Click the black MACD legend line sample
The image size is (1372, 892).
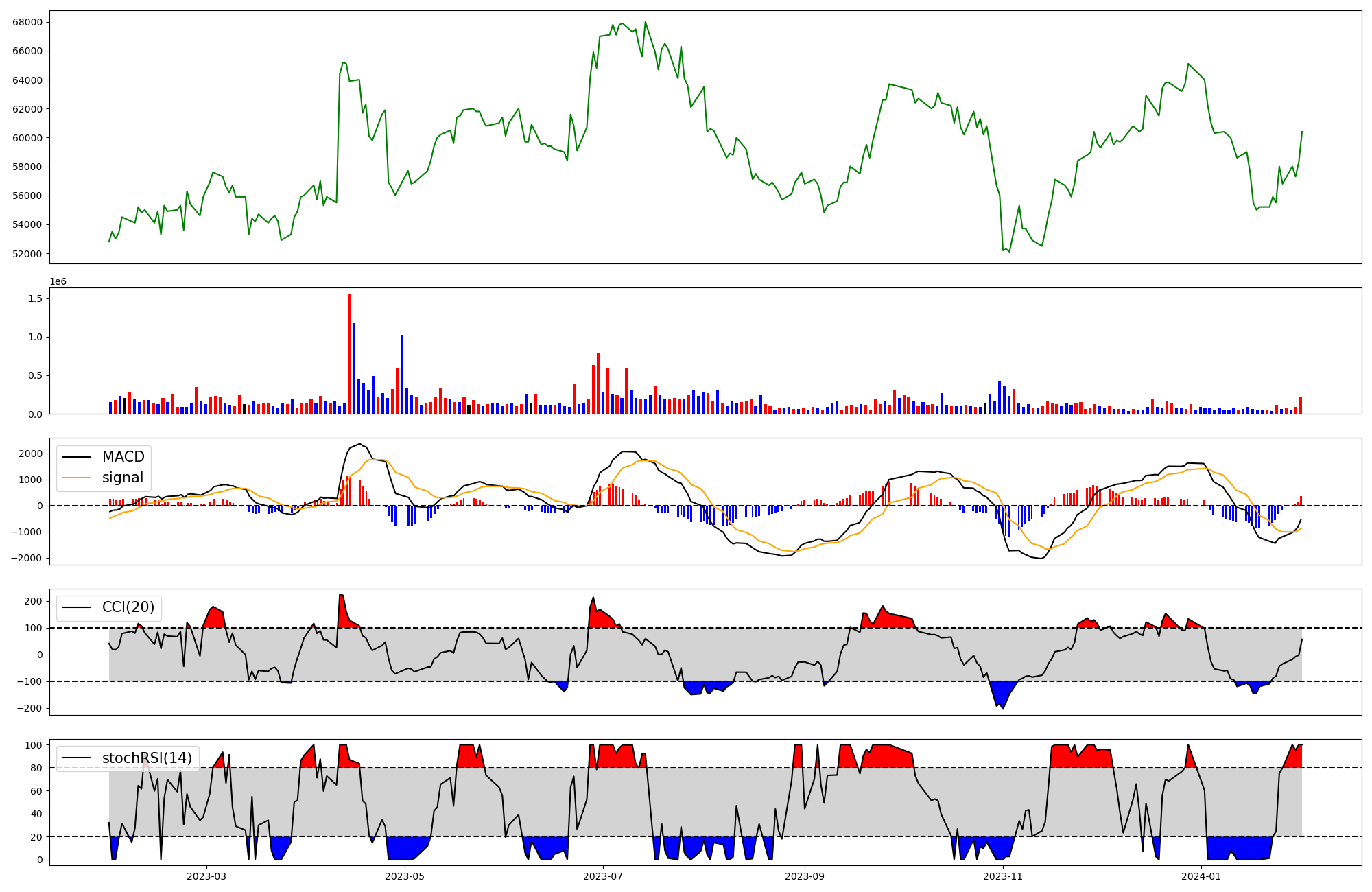[x=76, y=457]
